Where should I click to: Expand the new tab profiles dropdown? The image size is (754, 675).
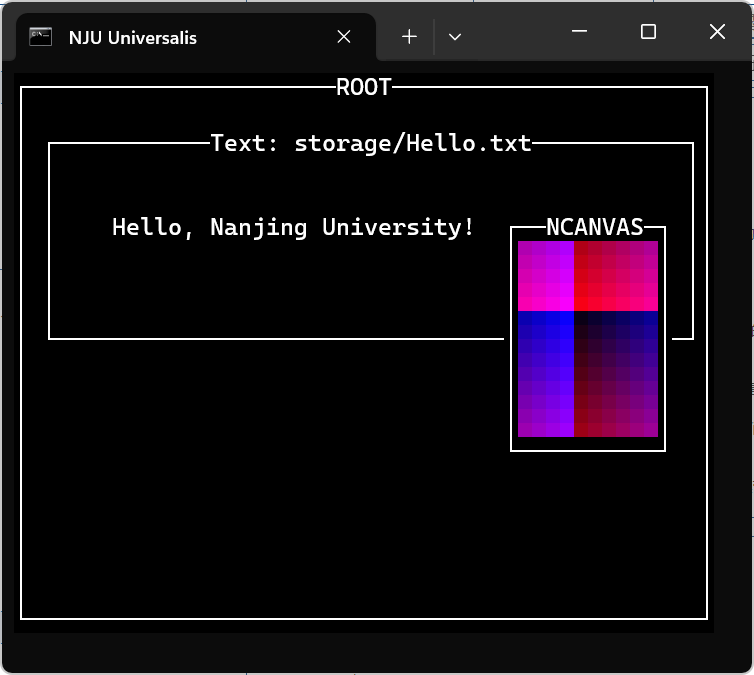(x=455, y=37)
